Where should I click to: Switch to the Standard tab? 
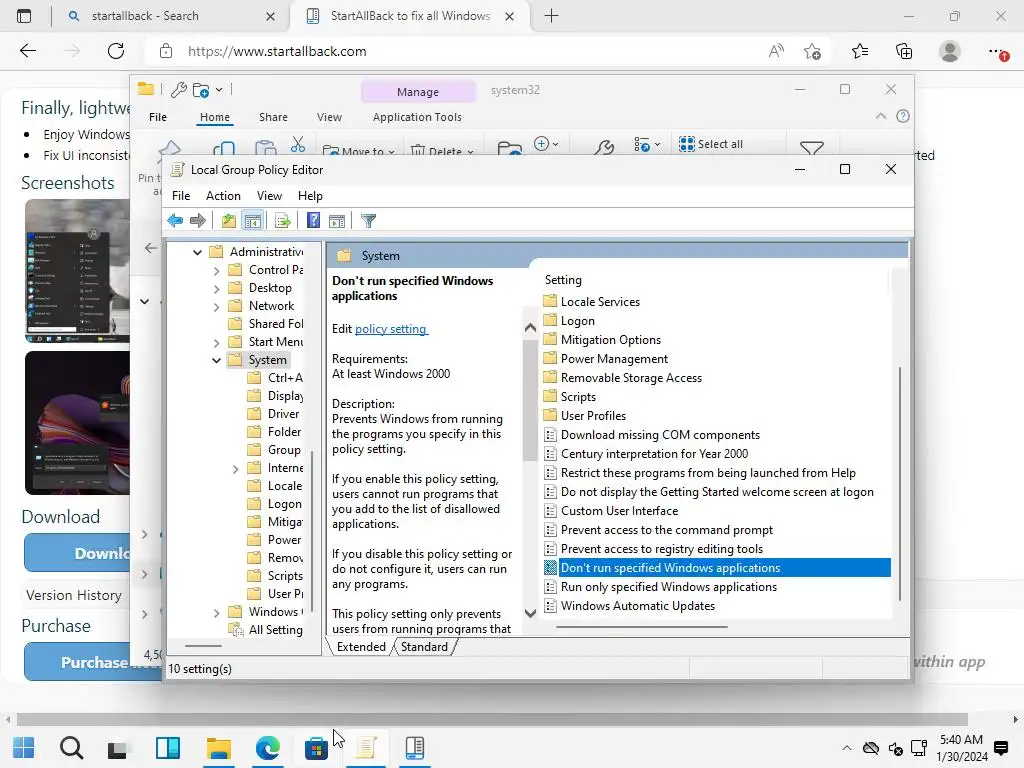(x=424, y=647)
